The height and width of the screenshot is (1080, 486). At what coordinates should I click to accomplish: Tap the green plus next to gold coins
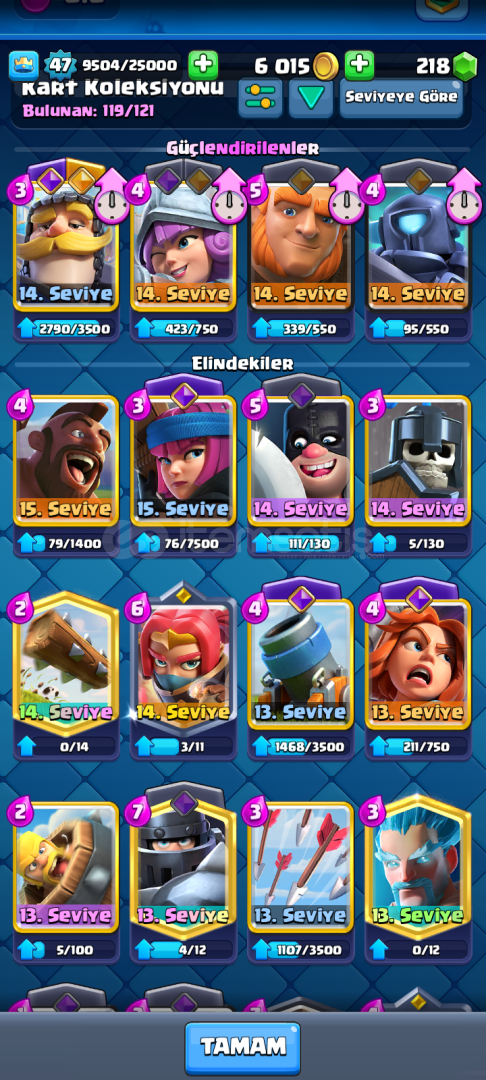click(359, 65)
